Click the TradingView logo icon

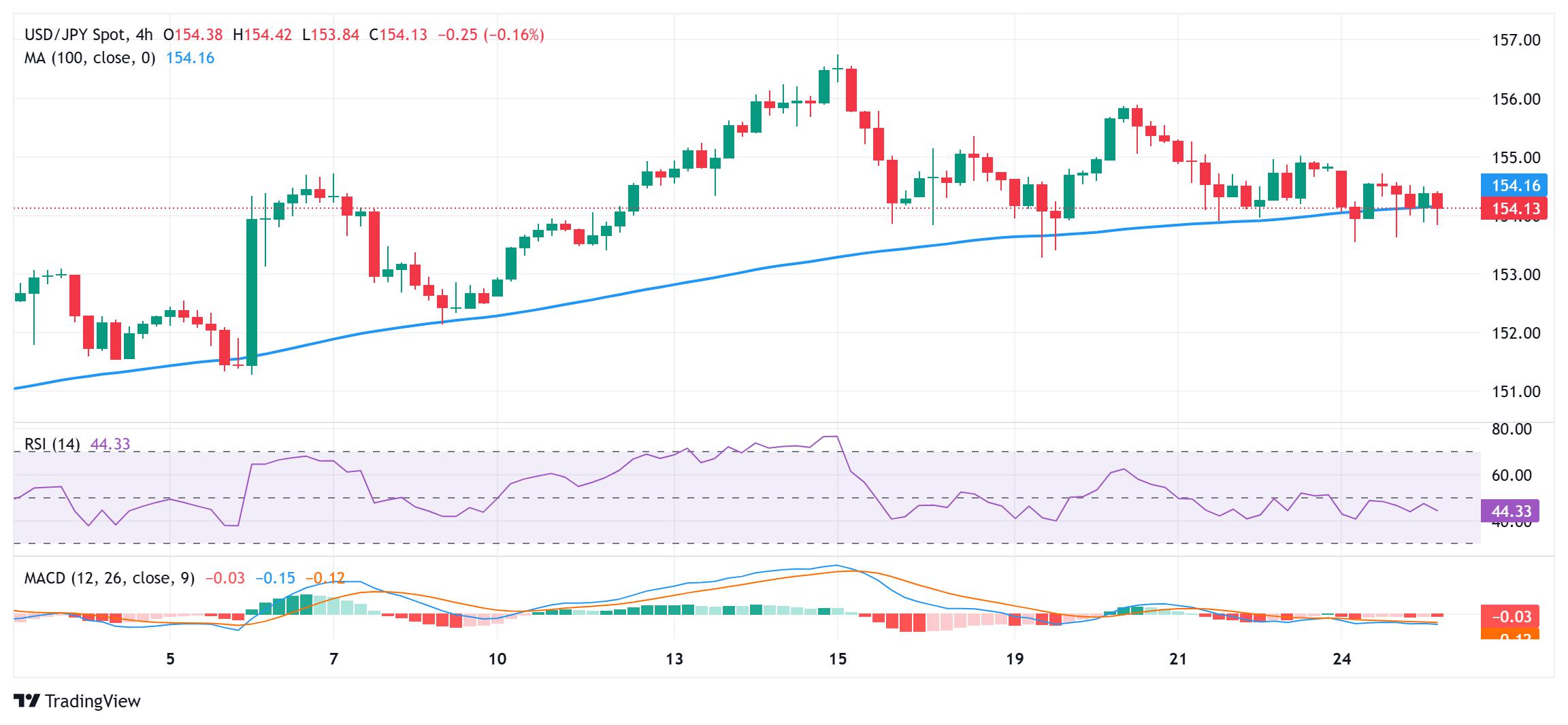click(27, 701)
